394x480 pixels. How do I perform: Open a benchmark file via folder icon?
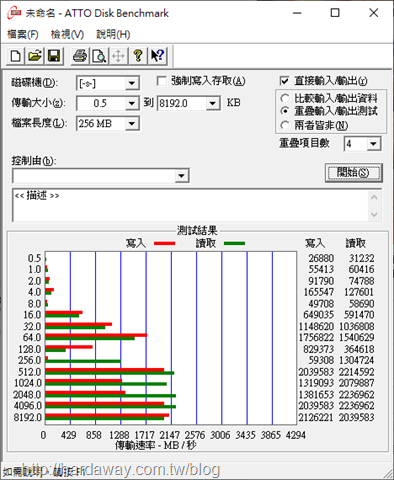(x=35, y=56)
